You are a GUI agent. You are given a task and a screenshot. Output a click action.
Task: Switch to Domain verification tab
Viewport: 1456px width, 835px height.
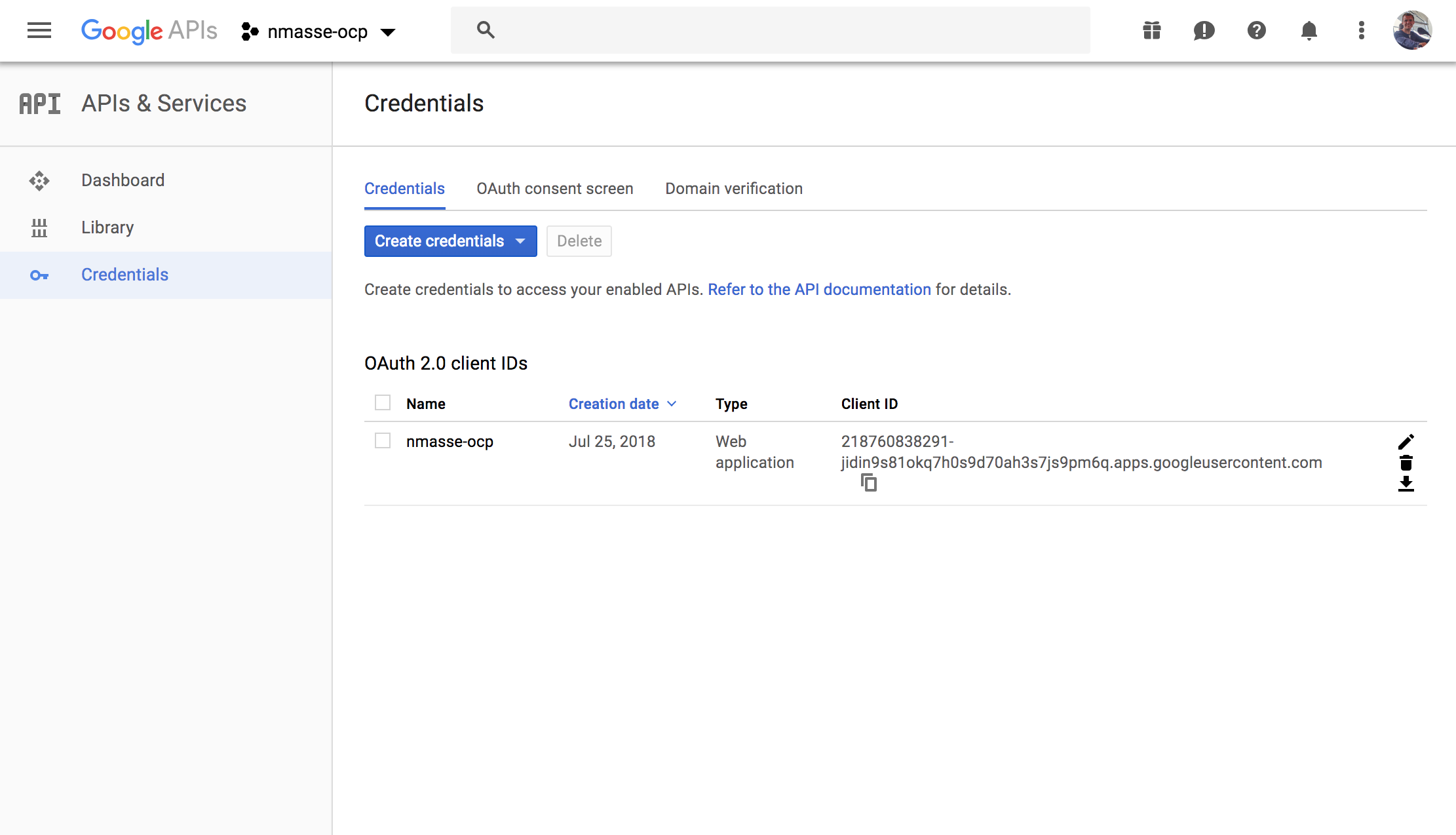coord(733,189)
